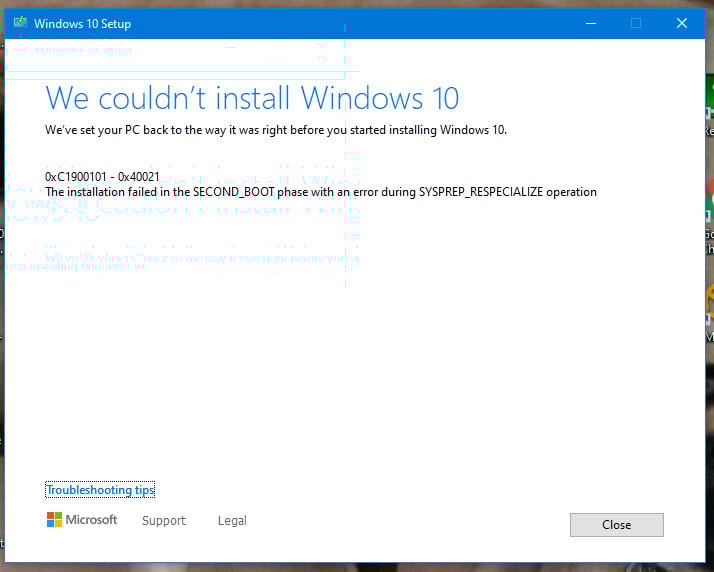Screen dimensions: 714x572
Task: Click the disabled maximize button in title bar
Action: tap(636, 23)
